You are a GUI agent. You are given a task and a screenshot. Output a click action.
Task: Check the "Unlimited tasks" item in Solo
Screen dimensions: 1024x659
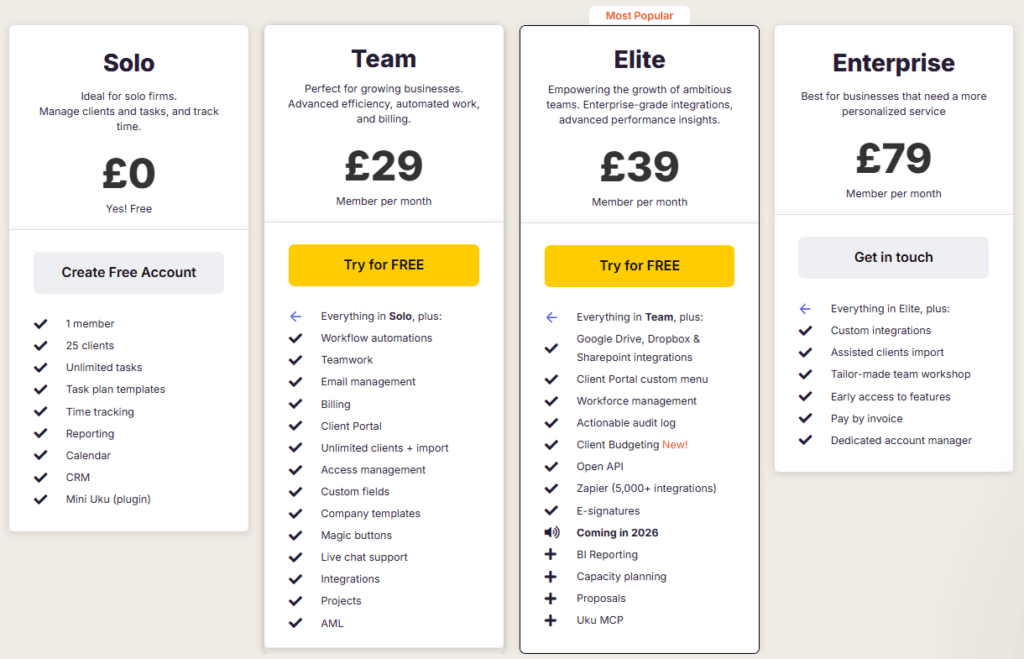(x=40, y=367)
